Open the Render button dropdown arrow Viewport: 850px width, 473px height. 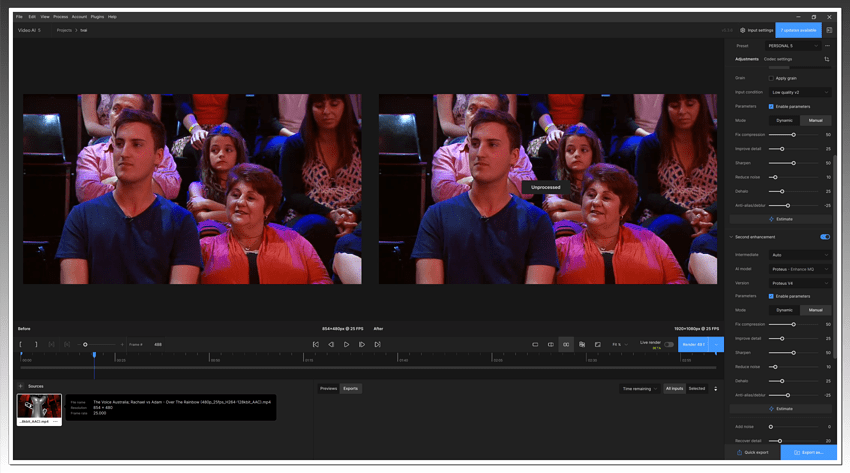(x=716, y=345)
